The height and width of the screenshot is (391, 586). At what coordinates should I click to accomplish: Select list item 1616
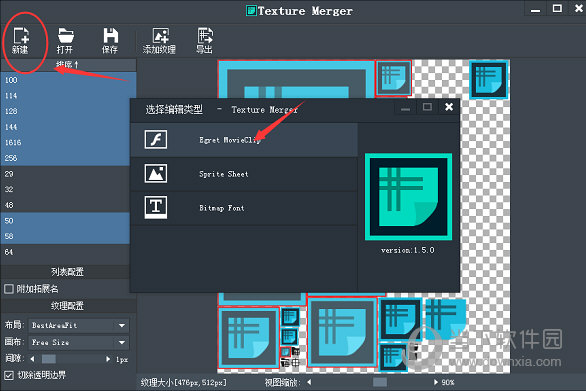click(65, 142)
